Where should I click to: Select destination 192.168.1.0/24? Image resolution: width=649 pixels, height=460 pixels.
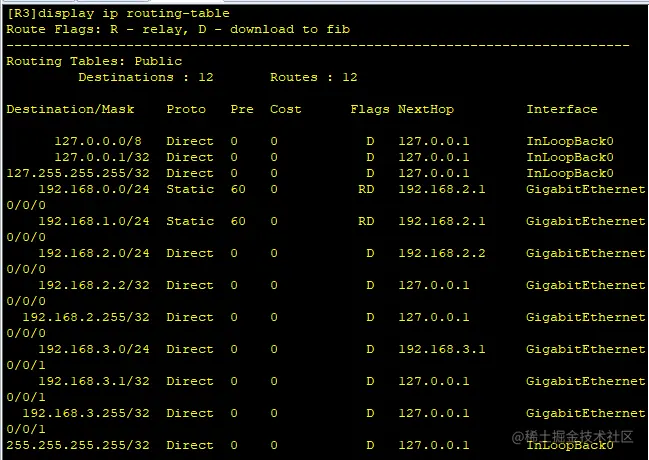tap(94, 221)
